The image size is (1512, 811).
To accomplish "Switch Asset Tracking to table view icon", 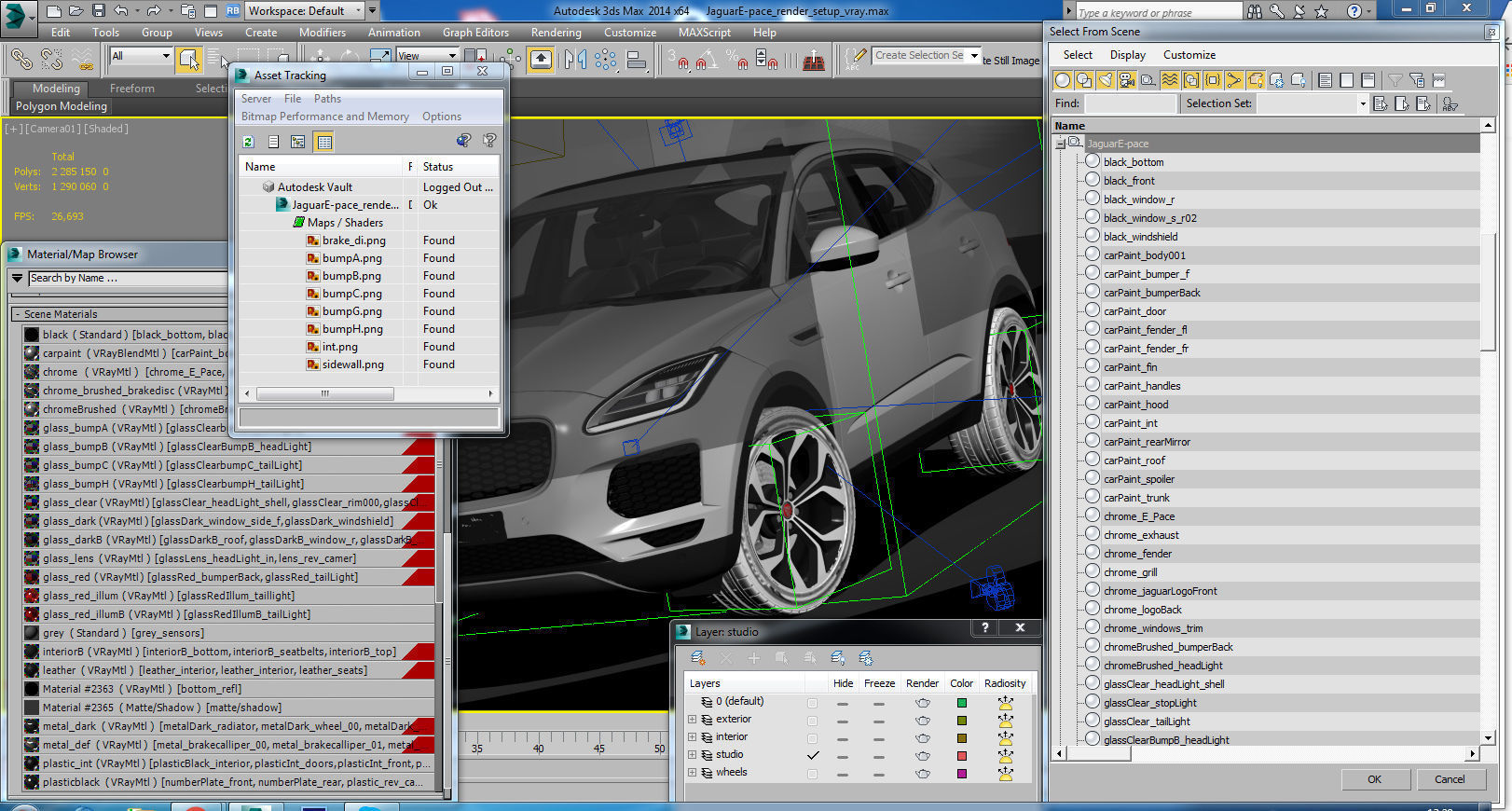I will 323,142.
